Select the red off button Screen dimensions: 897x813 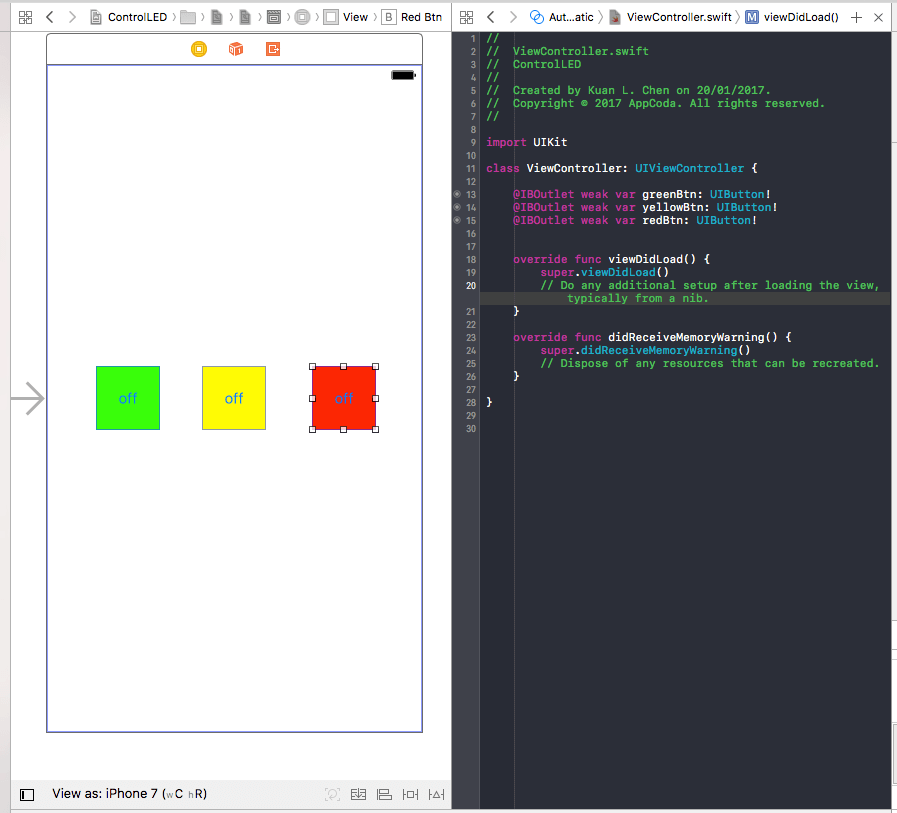(344, 398)
